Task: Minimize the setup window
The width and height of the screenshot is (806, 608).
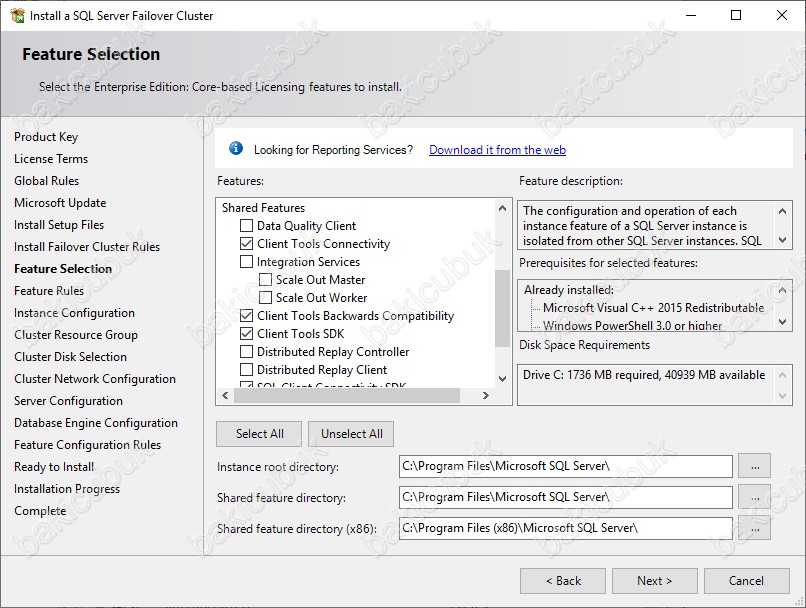Action: point(691,15)
